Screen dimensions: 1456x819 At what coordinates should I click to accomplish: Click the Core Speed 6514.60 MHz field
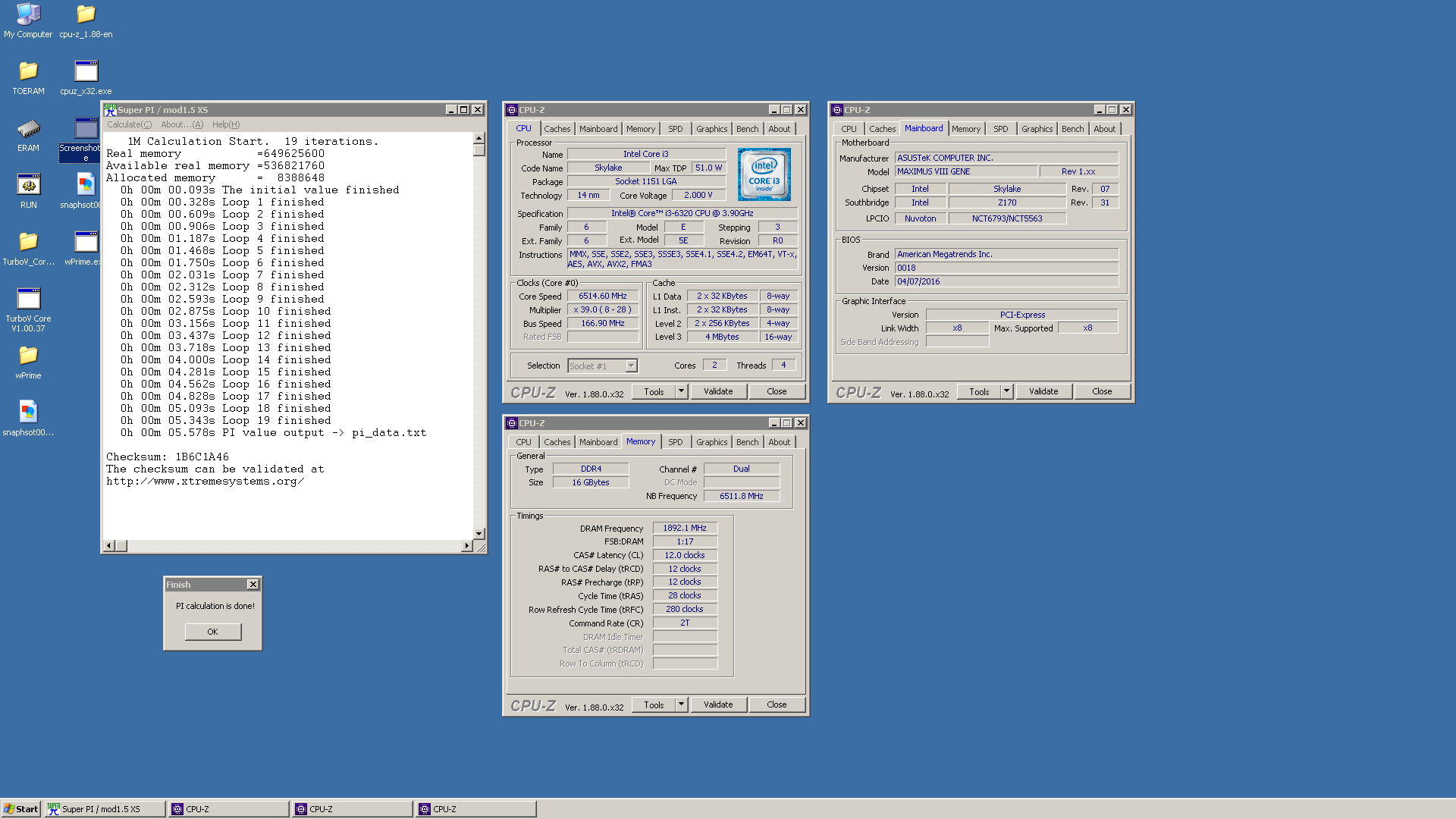tap(603, 297)
